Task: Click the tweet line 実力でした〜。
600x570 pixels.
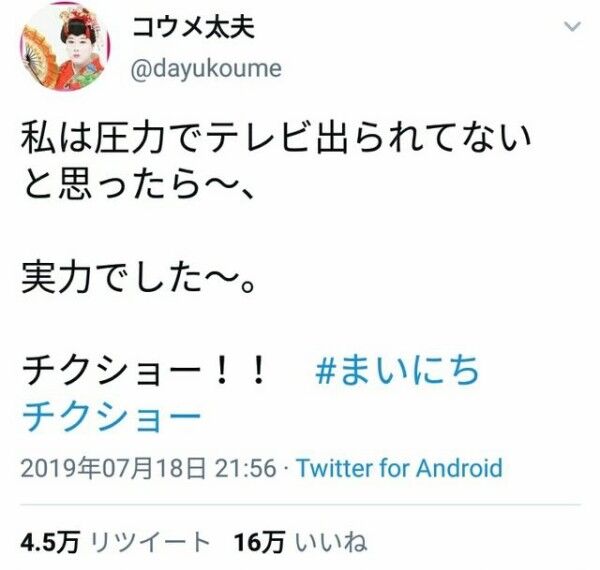Action: [x=138, y=278]
